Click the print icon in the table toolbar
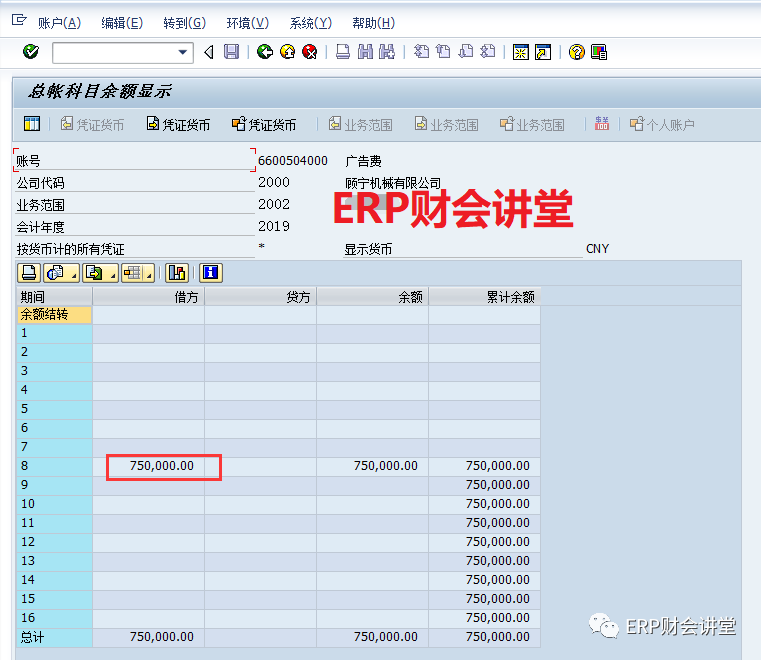 click(29, 272)
